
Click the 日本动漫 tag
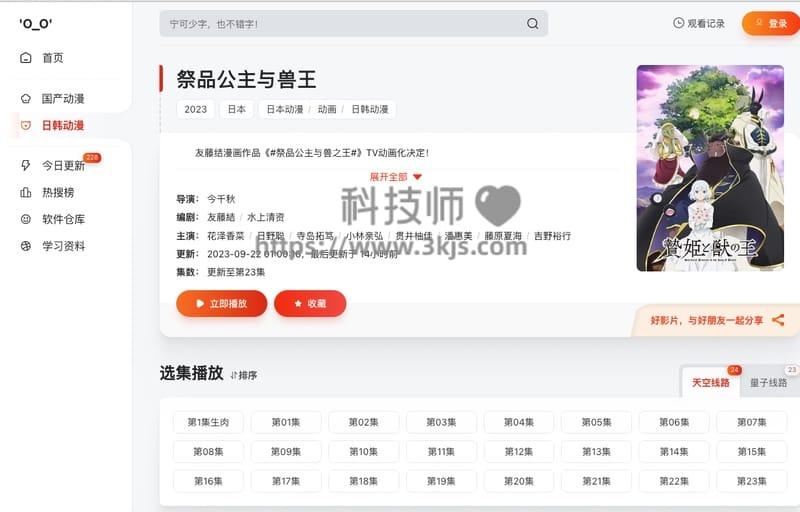click(285, 109)
